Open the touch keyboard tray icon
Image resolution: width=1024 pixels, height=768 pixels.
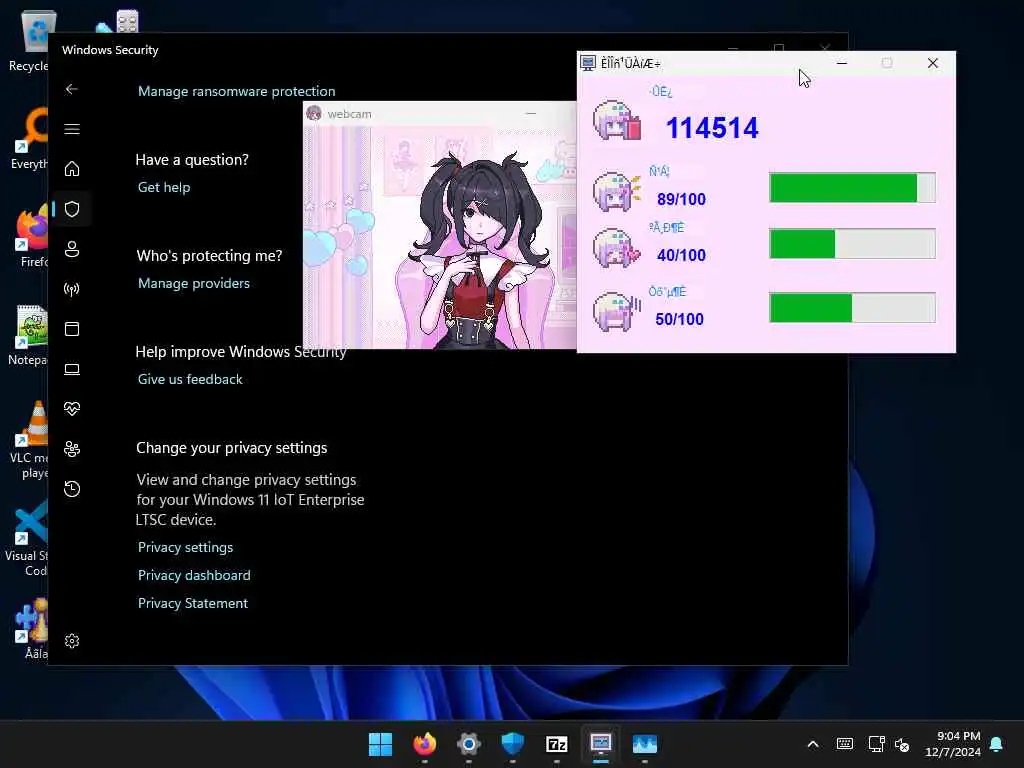[844, 744]
